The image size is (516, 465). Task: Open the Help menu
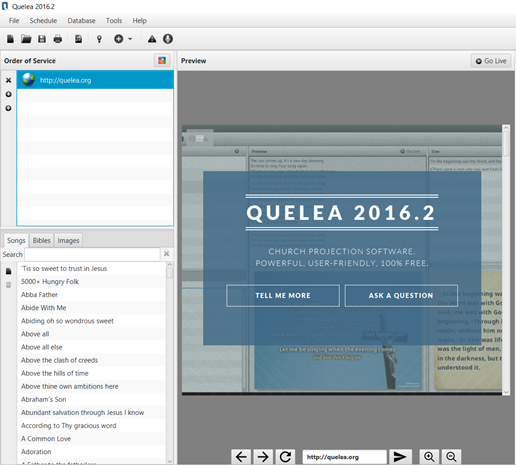(x=140, y=21)
